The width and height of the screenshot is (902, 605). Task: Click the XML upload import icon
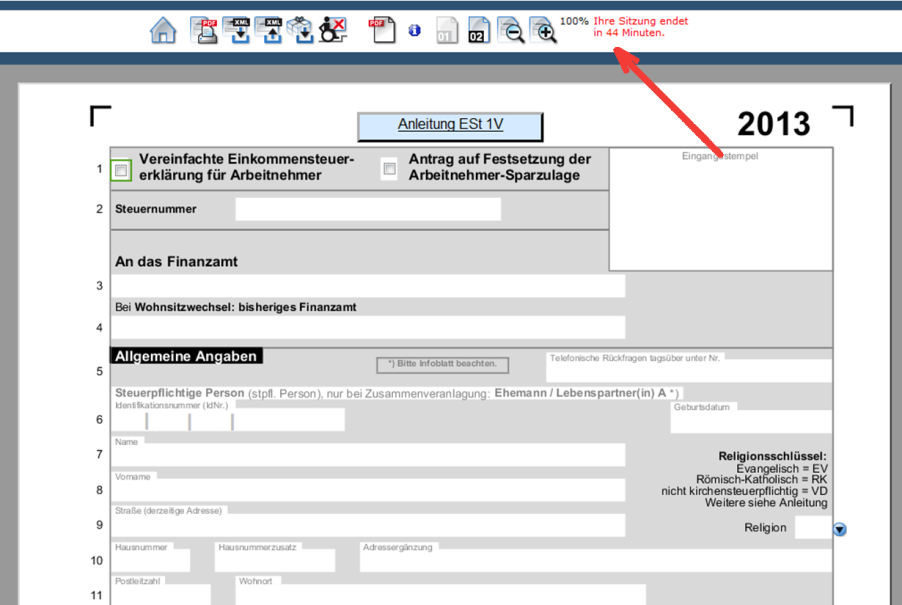(x=269, y=30)
